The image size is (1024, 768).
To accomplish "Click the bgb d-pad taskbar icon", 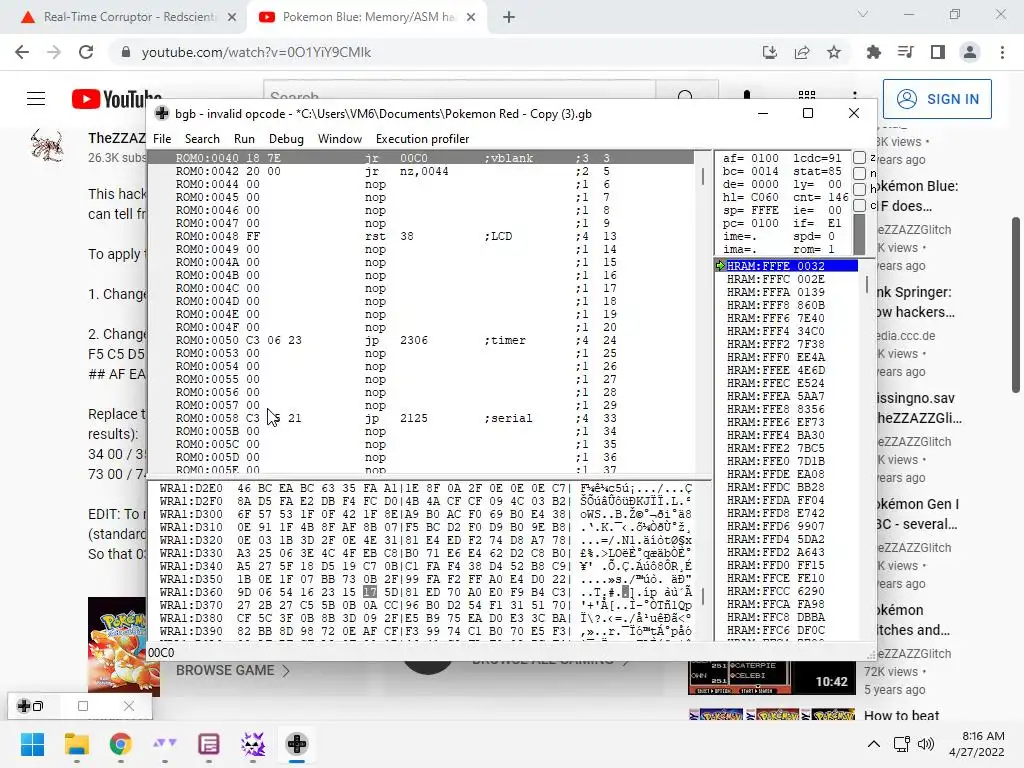I will 296,744.
